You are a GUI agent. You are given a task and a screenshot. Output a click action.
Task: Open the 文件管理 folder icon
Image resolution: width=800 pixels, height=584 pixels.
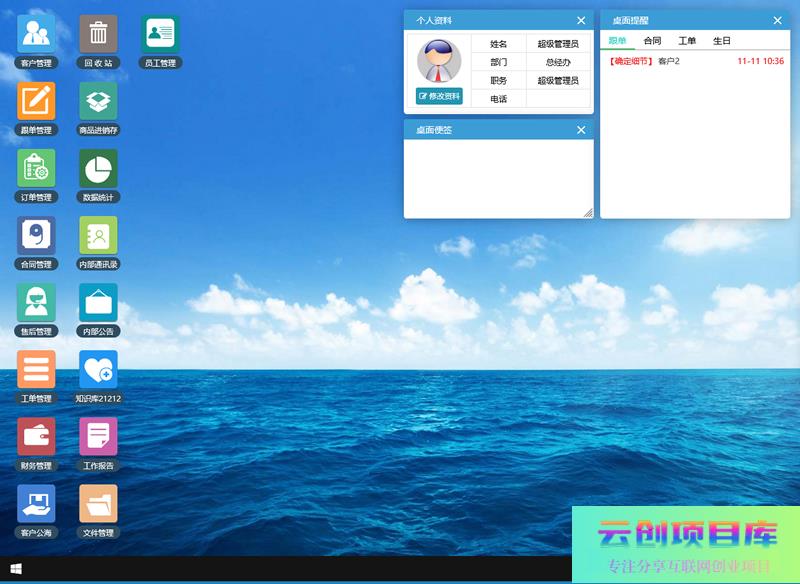coord(98,504)
